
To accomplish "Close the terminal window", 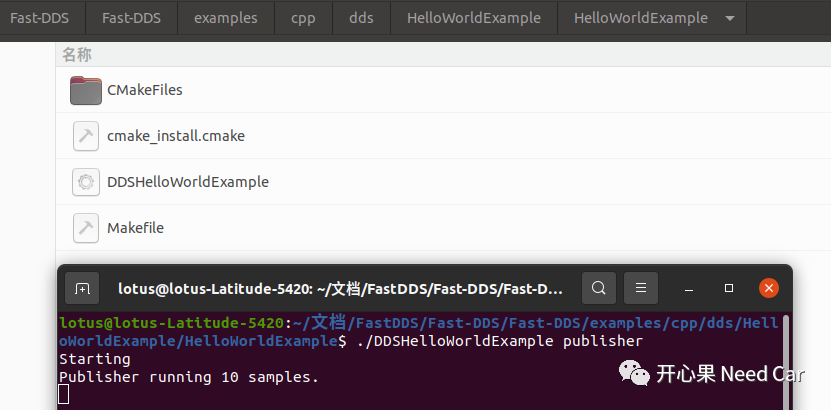I will click(768, 289).
